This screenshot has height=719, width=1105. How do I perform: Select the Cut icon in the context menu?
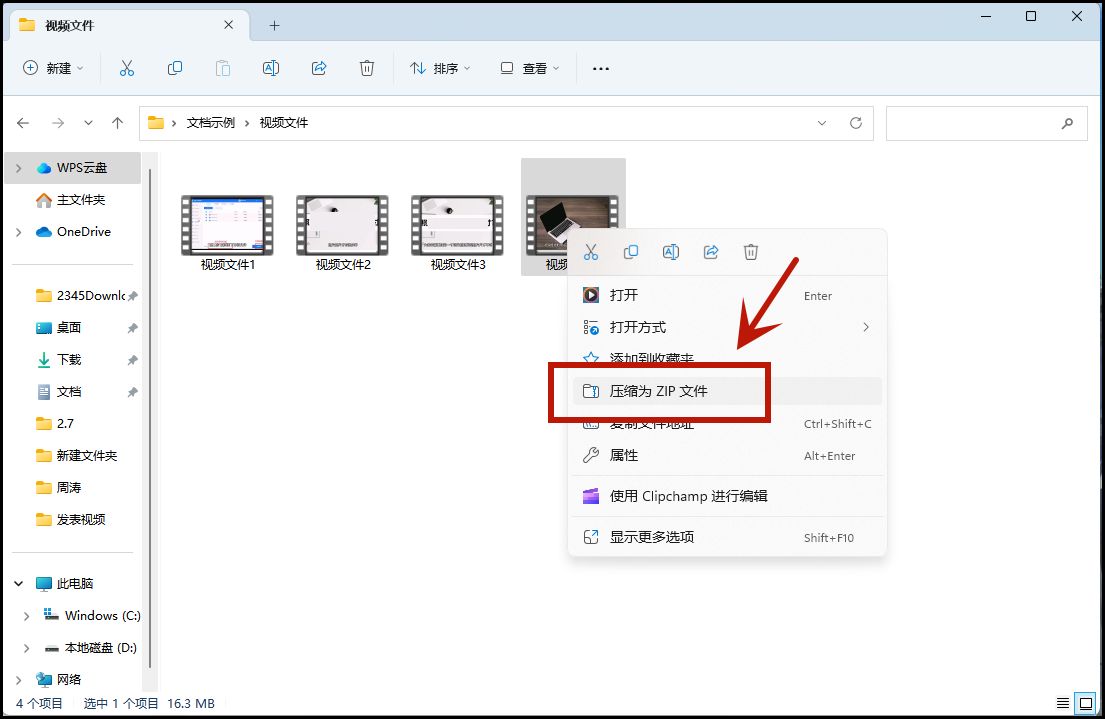point(590,252)
